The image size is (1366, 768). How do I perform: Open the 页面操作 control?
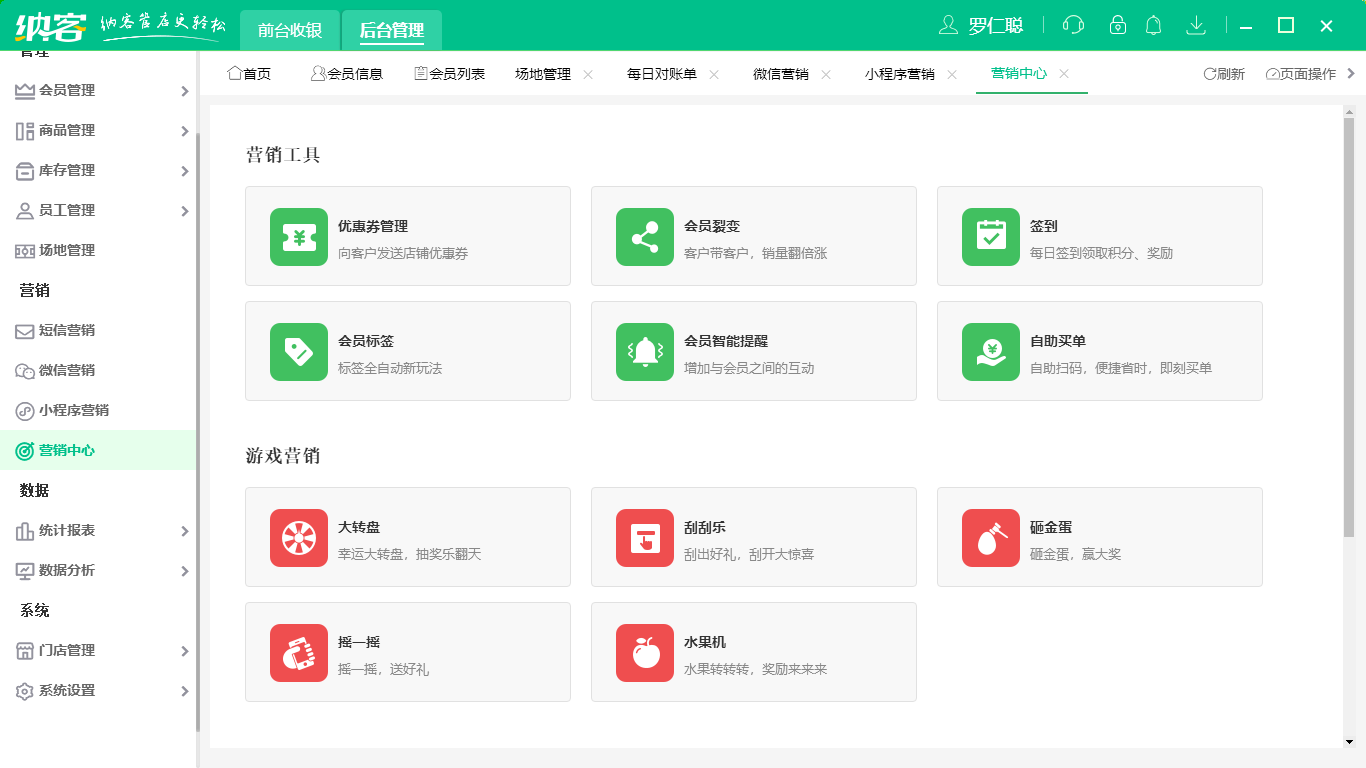click(x=1303, y=73)
